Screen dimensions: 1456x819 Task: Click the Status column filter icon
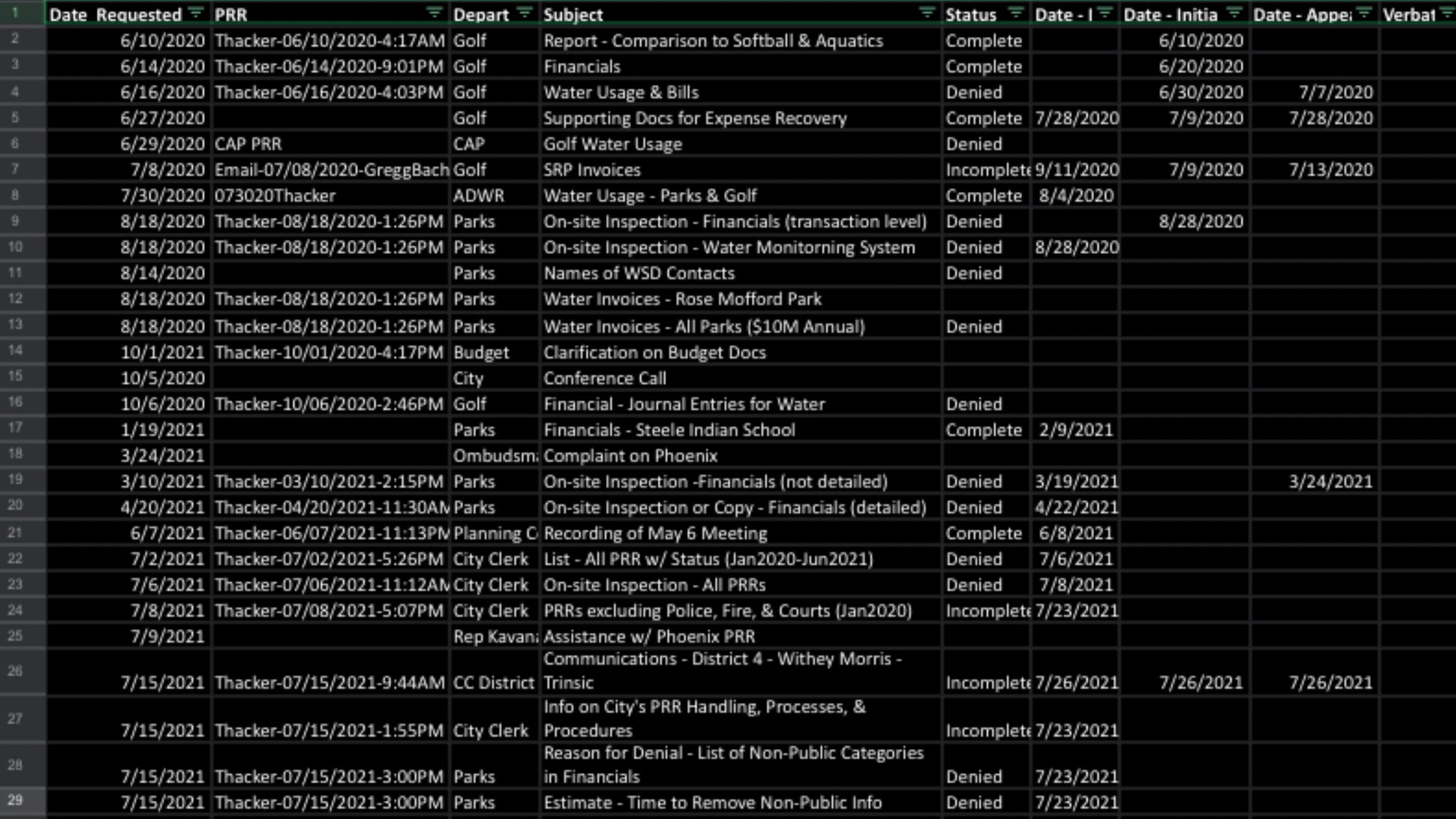pyautogui.click(x=1016, y=13)
